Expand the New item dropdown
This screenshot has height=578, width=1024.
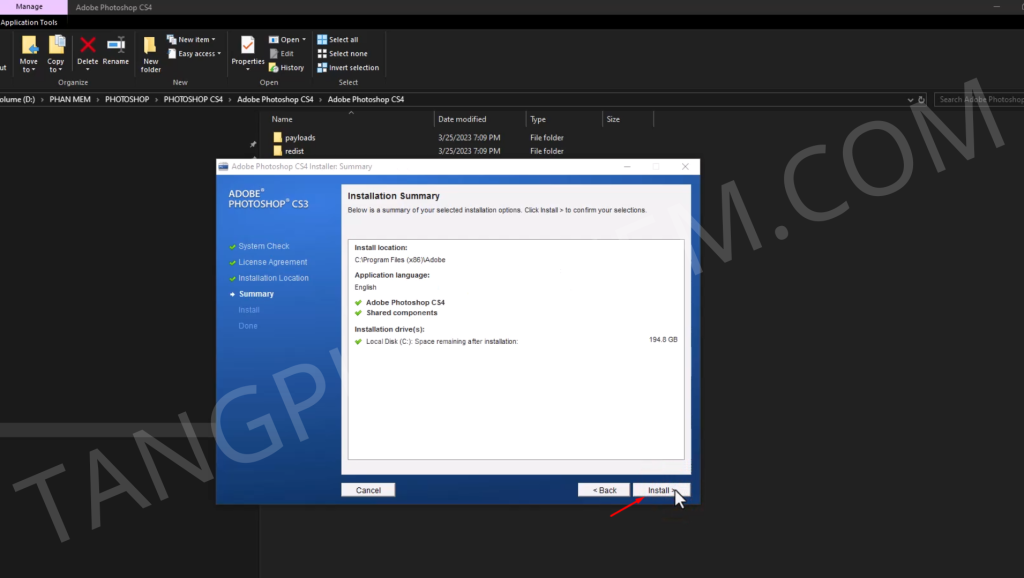coord(191,40)
